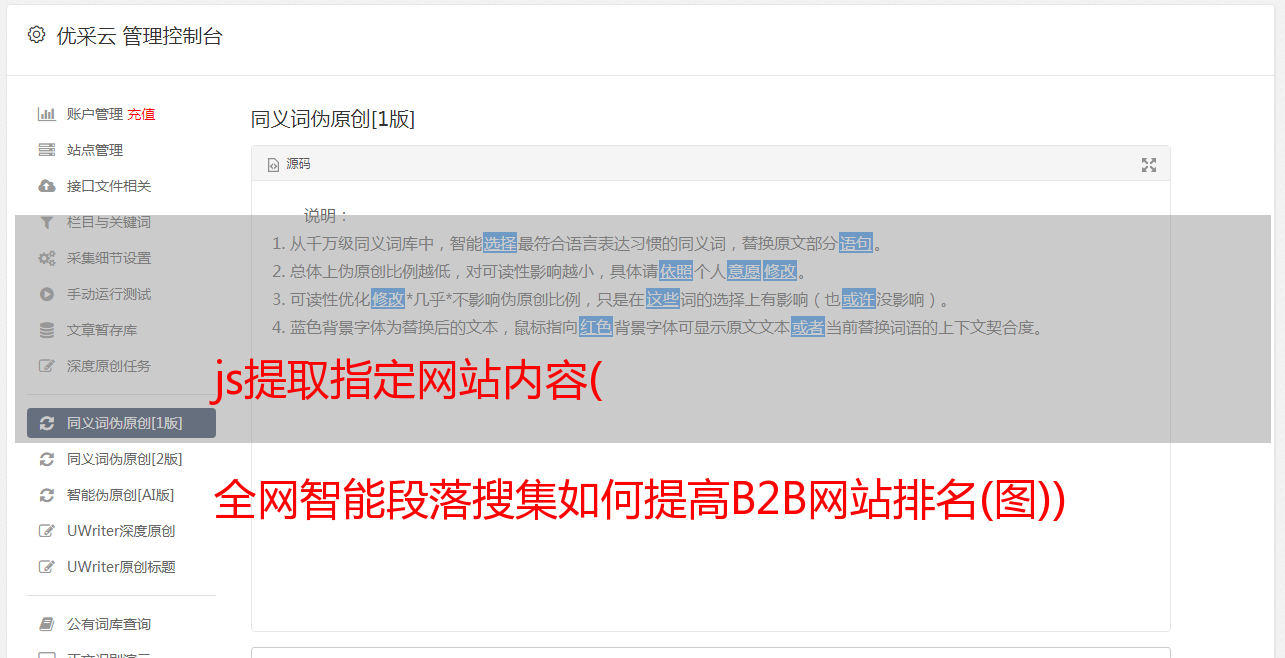Click the gear icon beside 优采云 管理控制台
1285x658 pixels.
pos(37,35)
